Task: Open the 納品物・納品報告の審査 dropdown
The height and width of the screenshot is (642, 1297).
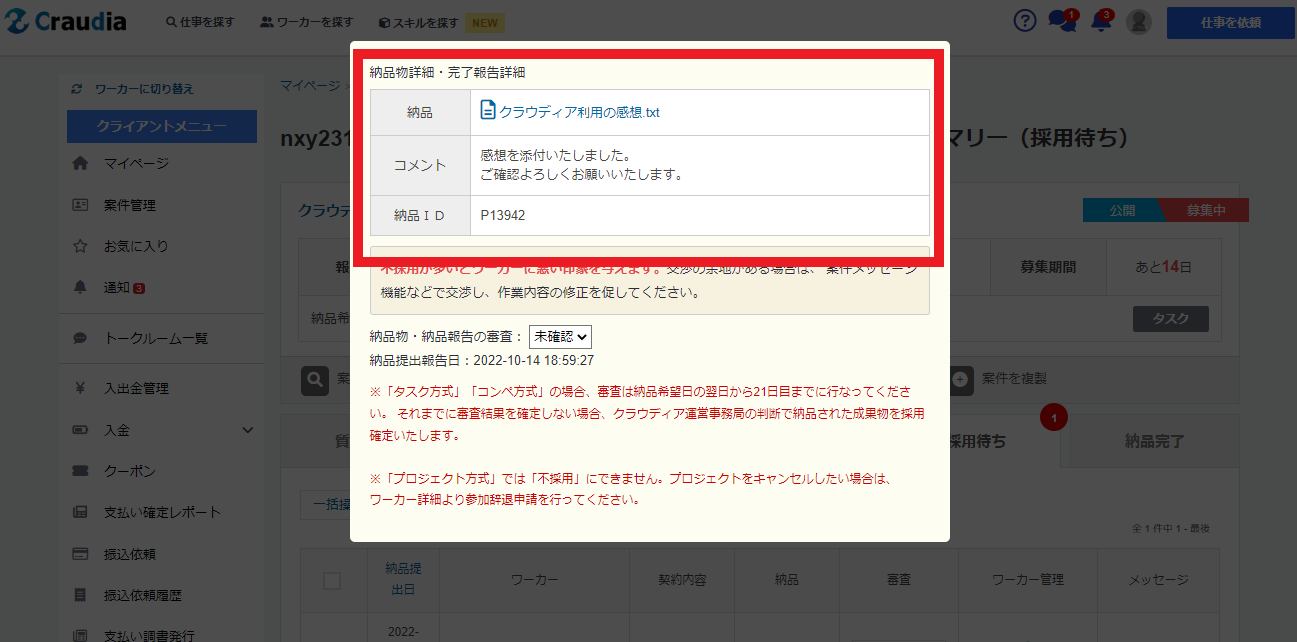Action: click(560, 337)
